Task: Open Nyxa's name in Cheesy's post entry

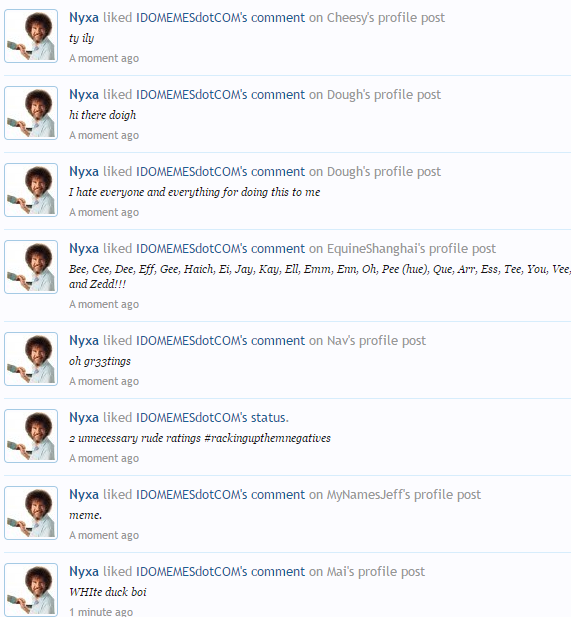Action: click(84, 18)
